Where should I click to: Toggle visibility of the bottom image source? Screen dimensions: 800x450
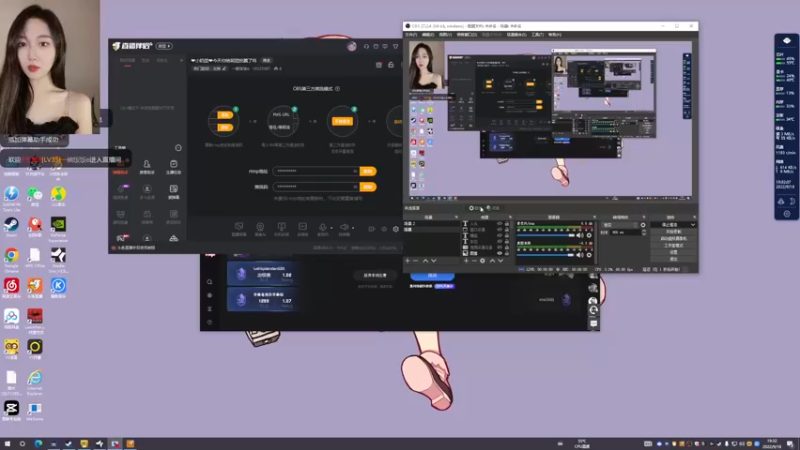tap(499, 253)
